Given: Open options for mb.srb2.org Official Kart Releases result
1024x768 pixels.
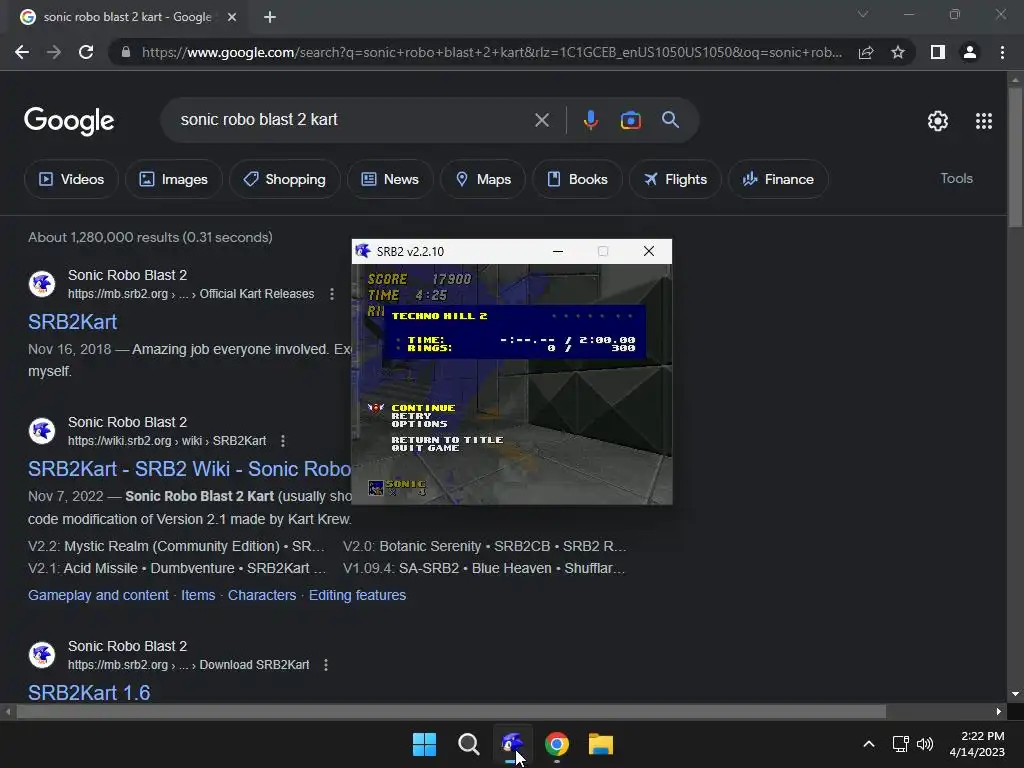Looking at the screenshot, I should pyautogui.click(x=332, y=294).
